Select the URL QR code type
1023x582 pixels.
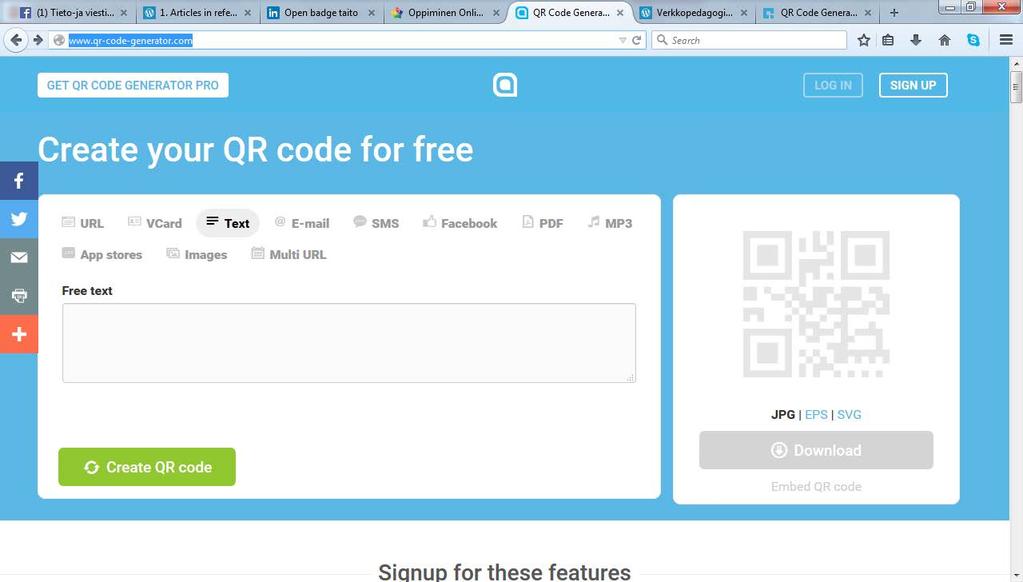tap(83, 223)
